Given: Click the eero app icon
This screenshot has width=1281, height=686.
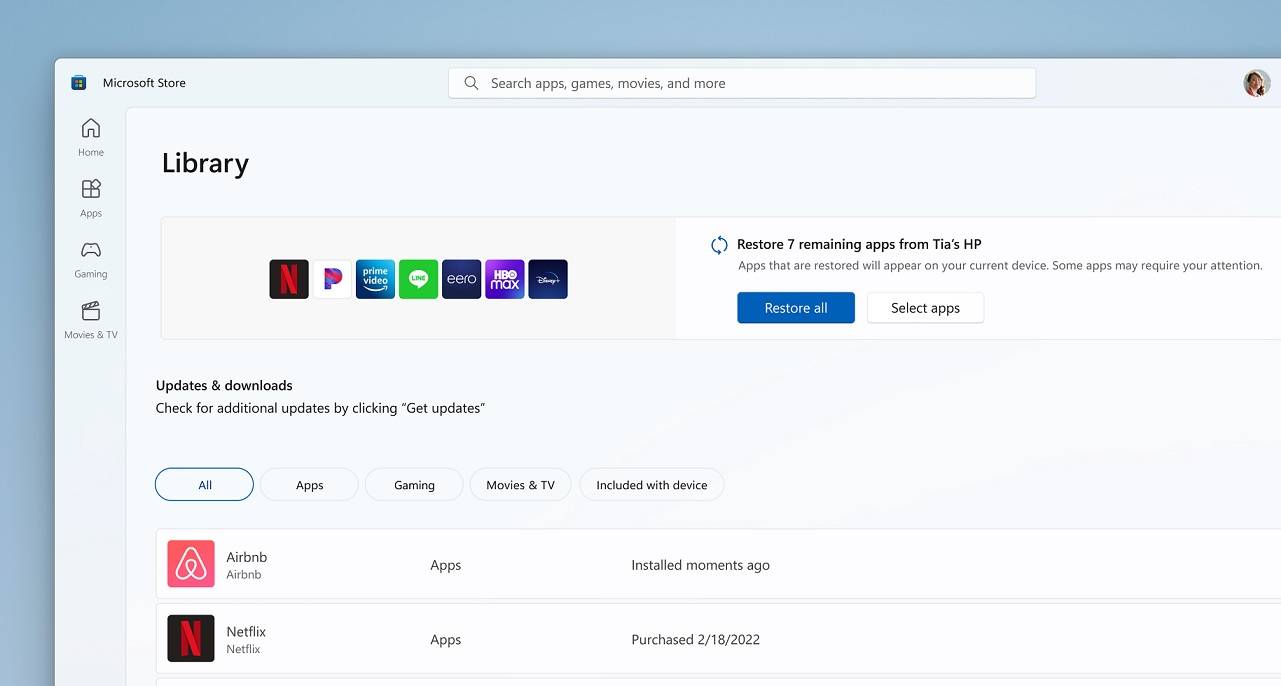Looking at the screenshot, I should pos(461,279).
